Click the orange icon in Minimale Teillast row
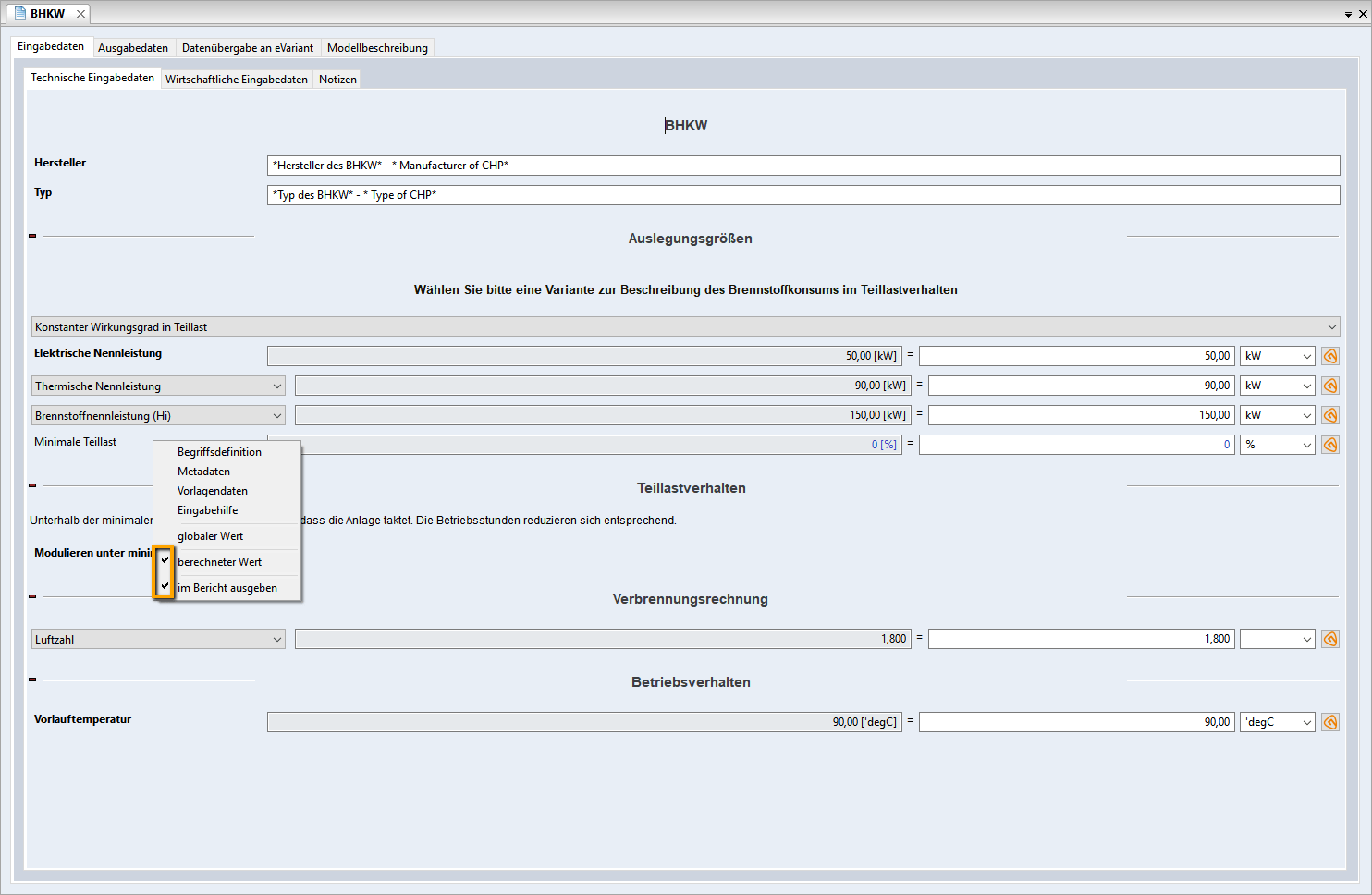1372x895 pixels. tap(1330, 445)
